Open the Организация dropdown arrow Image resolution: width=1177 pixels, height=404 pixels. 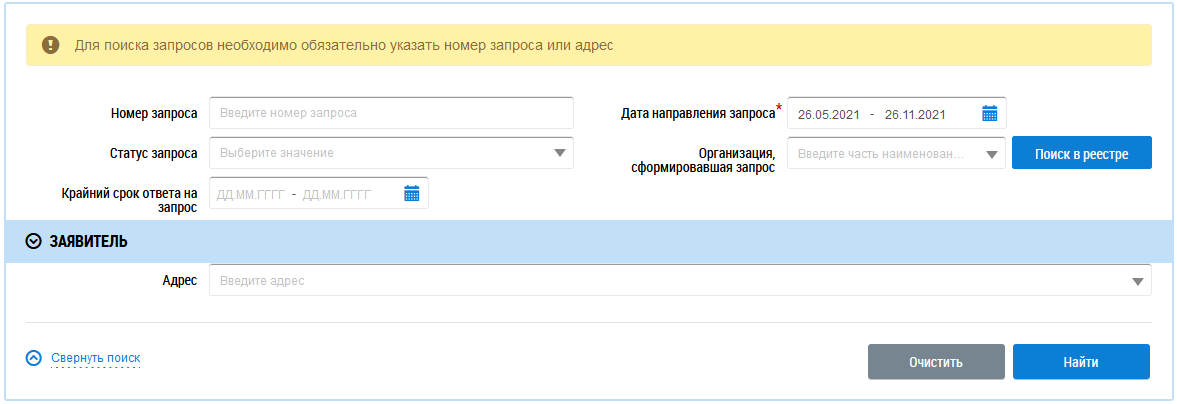(991, 155)
